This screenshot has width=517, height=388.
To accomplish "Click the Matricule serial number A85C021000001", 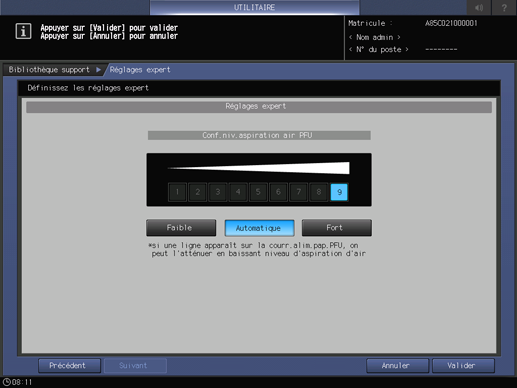I will pyautogui.click(x=451, y=23).
